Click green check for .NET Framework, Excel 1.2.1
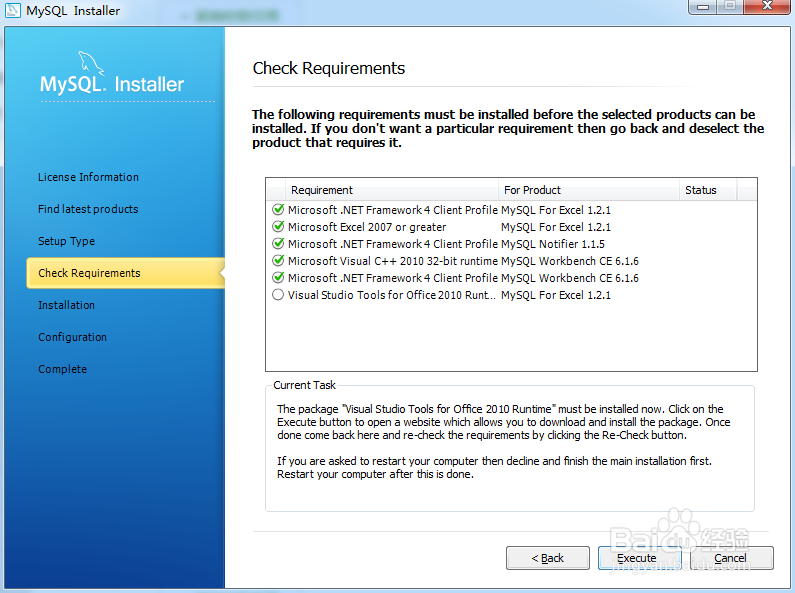The height and width of the screenshot is (593, 795). pos(278,209)
